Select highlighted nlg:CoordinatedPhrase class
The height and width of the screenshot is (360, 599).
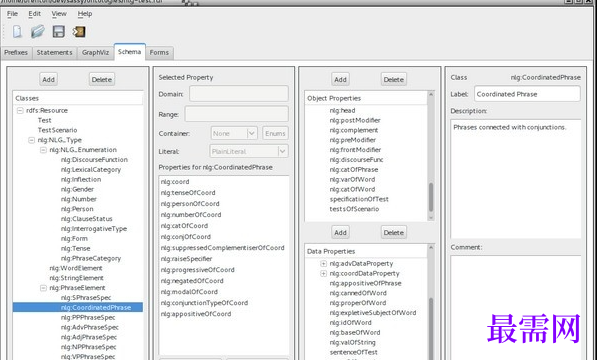pos(78,308)
